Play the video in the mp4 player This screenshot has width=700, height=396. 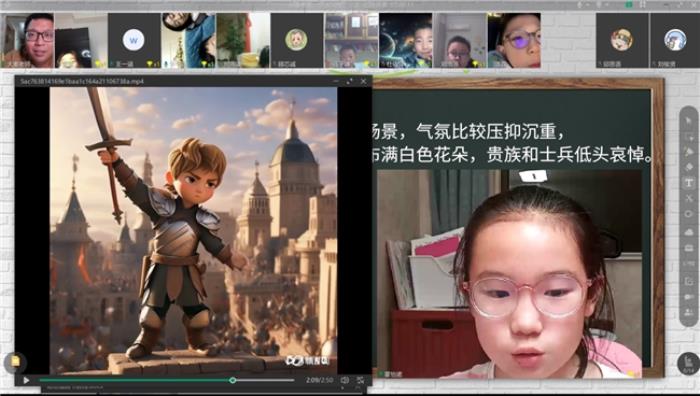point(26,380)
